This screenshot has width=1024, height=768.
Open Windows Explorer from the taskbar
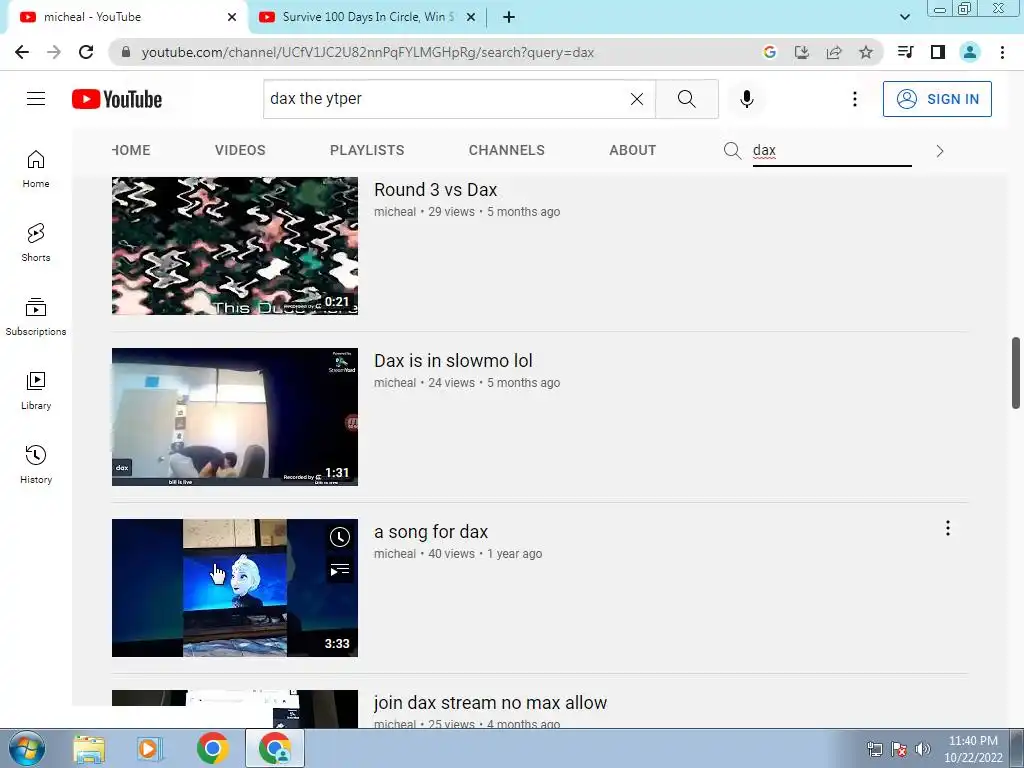point(89,749)
